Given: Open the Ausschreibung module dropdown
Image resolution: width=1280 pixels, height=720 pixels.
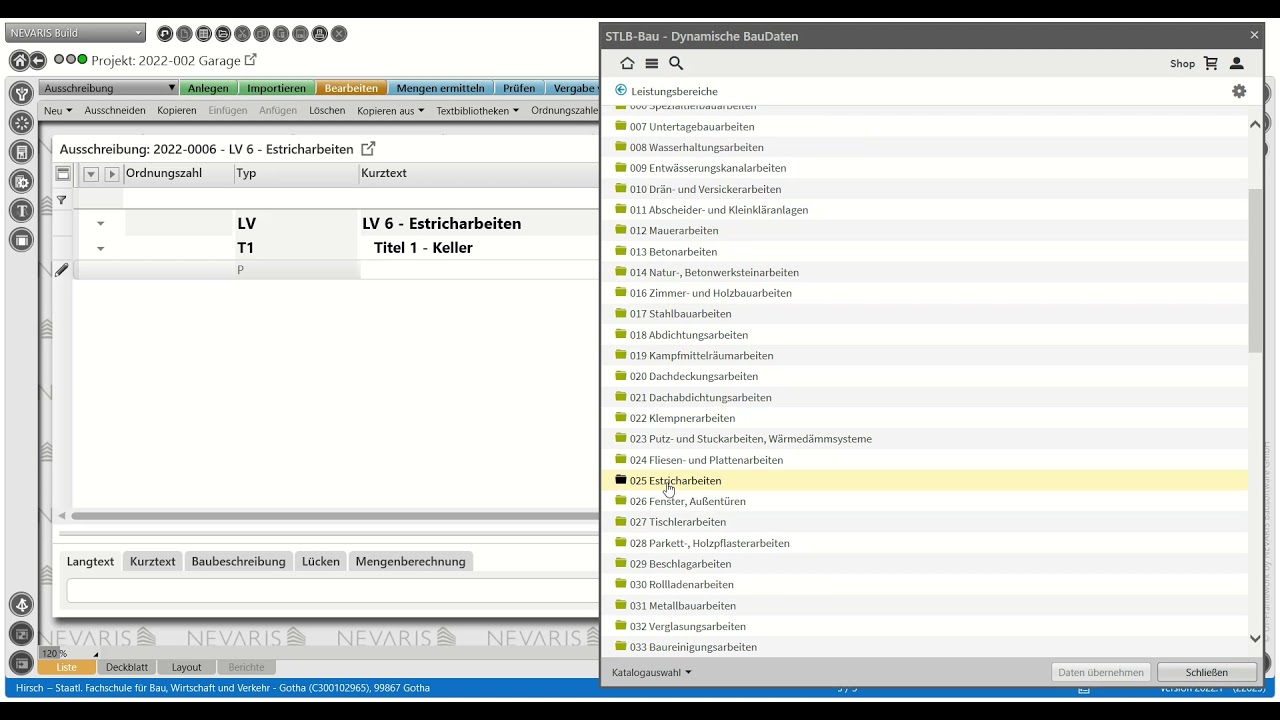Looking at the screenshot, I should point(109,88).
